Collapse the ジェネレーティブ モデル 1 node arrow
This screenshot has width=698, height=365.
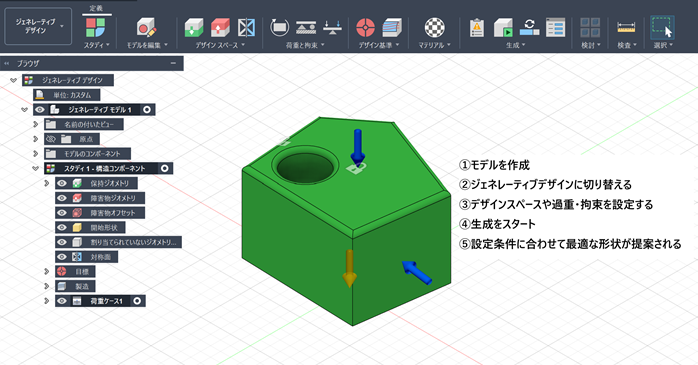tap(24, 110)
